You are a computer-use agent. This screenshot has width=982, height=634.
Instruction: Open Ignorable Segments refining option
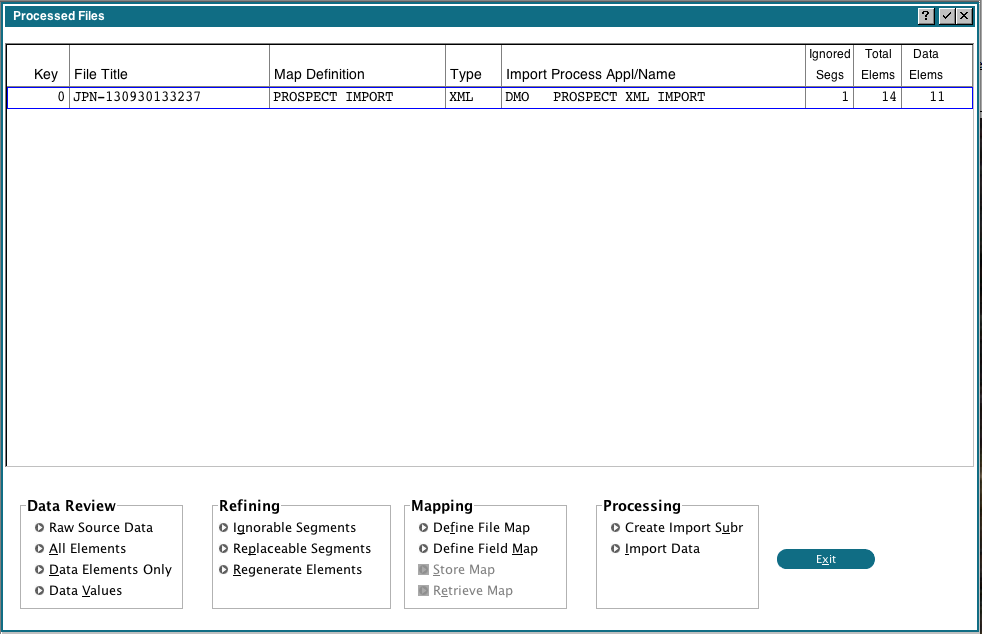(x=294, y=527)
